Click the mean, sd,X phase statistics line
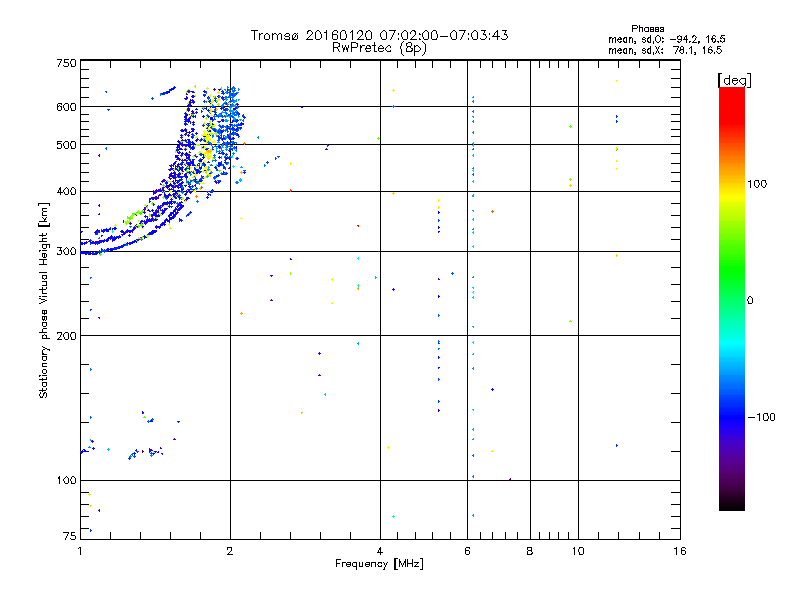 [x=665, y=49]
